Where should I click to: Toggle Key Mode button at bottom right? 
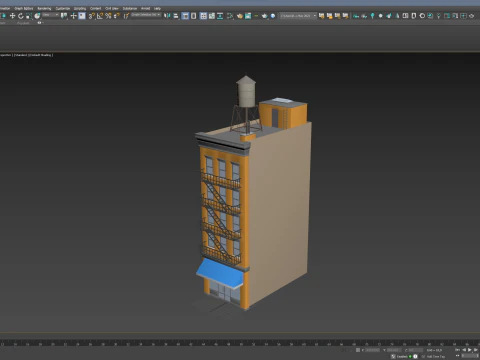458,356
